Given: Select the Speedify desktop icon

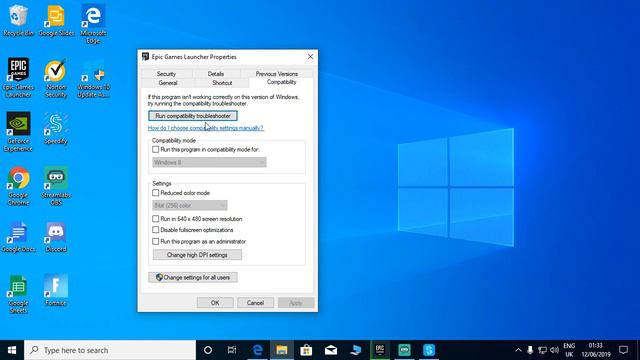Looking at the screenshot, I should [56, 128].
